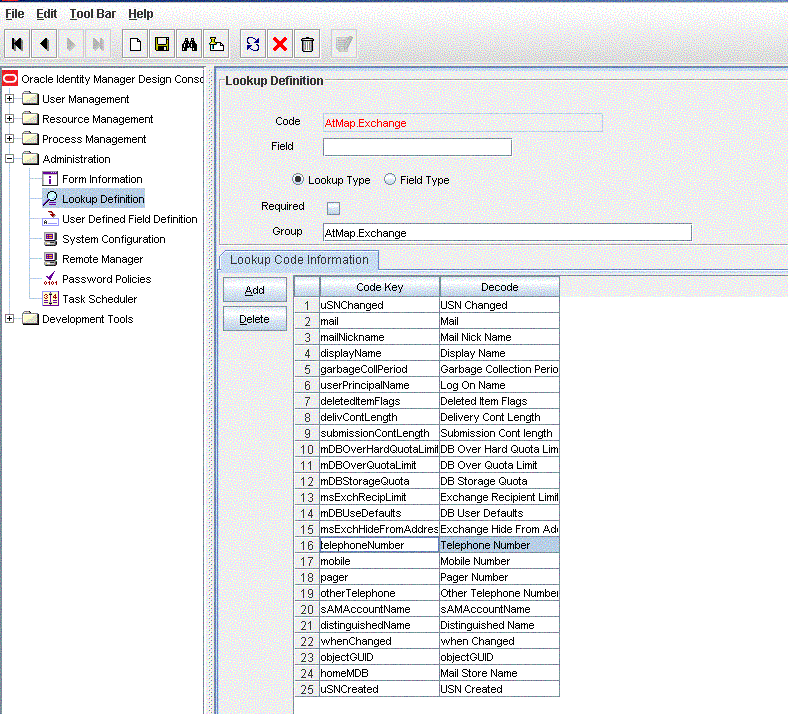Viewport: 788px width, 714px height.
Task: Expand the User Management folder
Action: pos(10,99)
